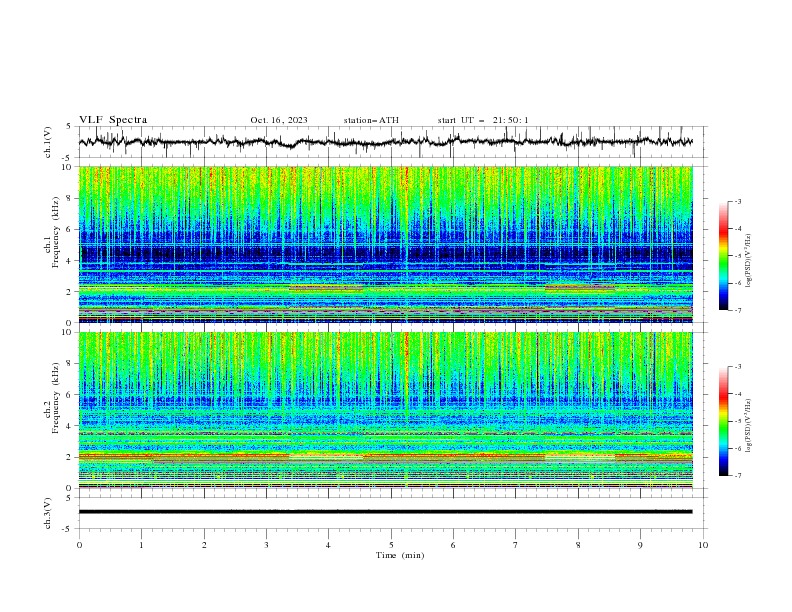792x612 pixels.
Task: Click ch.2 frequency axis tick "8"
Action: click(70, 364)
